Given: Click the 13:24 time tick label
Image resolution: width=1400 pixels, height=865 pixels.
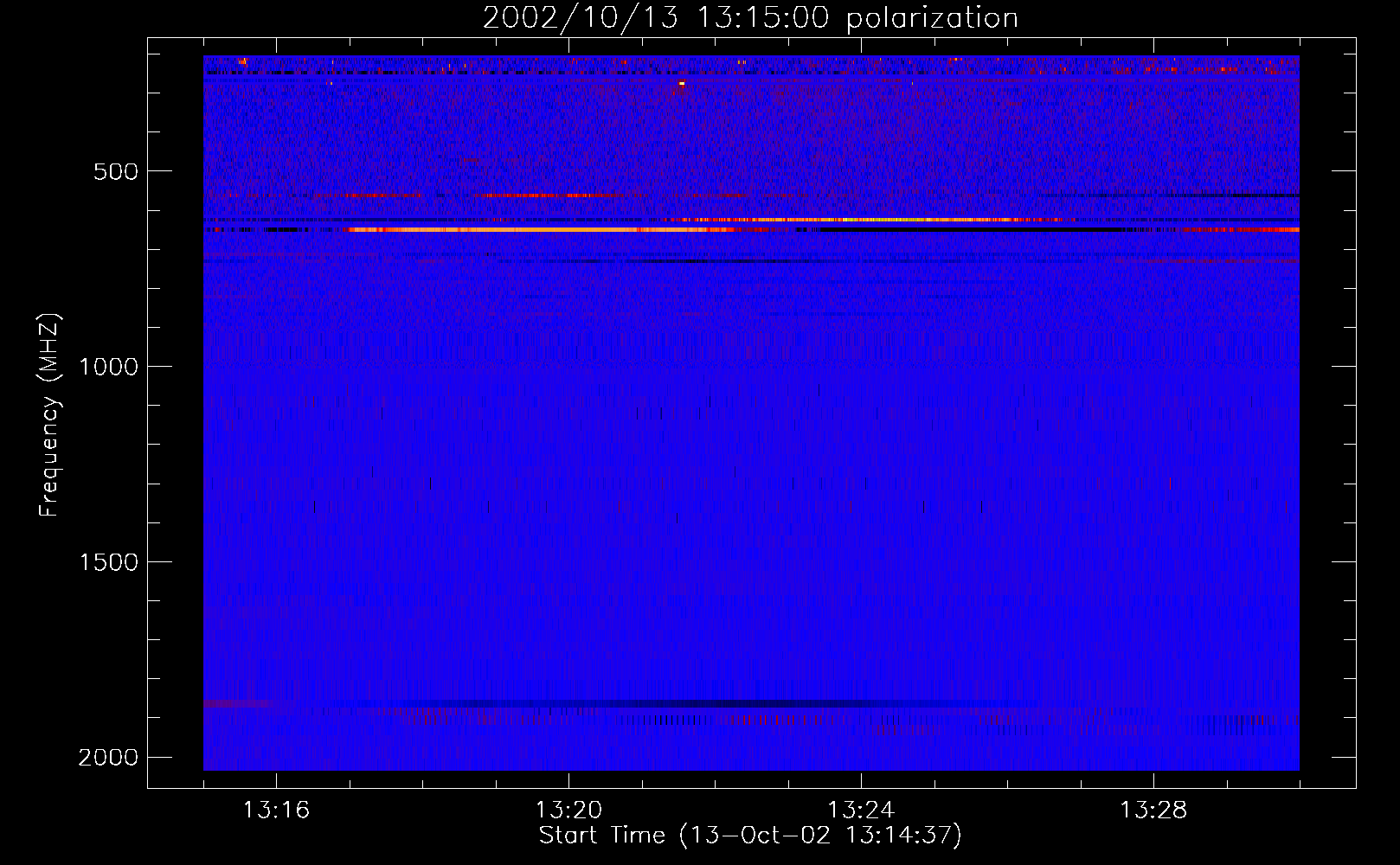Looking at the screenshot, I should point(861,811).
